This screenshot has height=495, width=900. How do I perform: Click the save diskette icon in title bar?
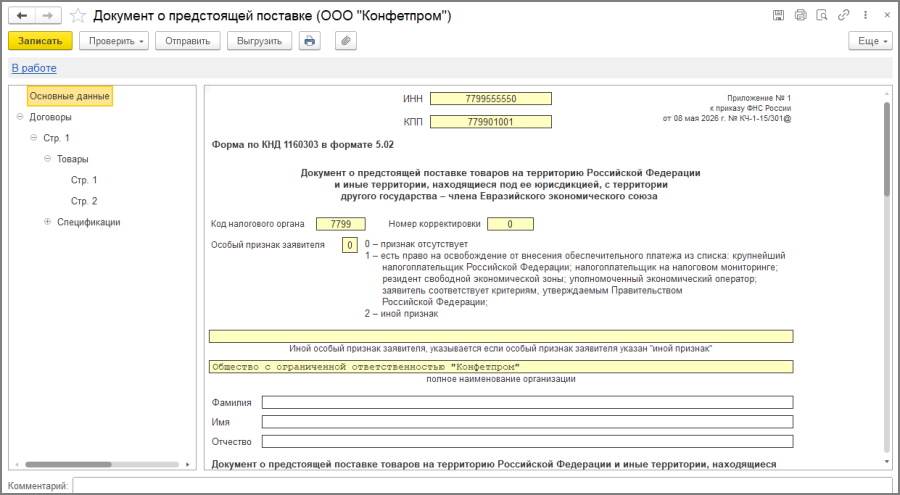778,16
